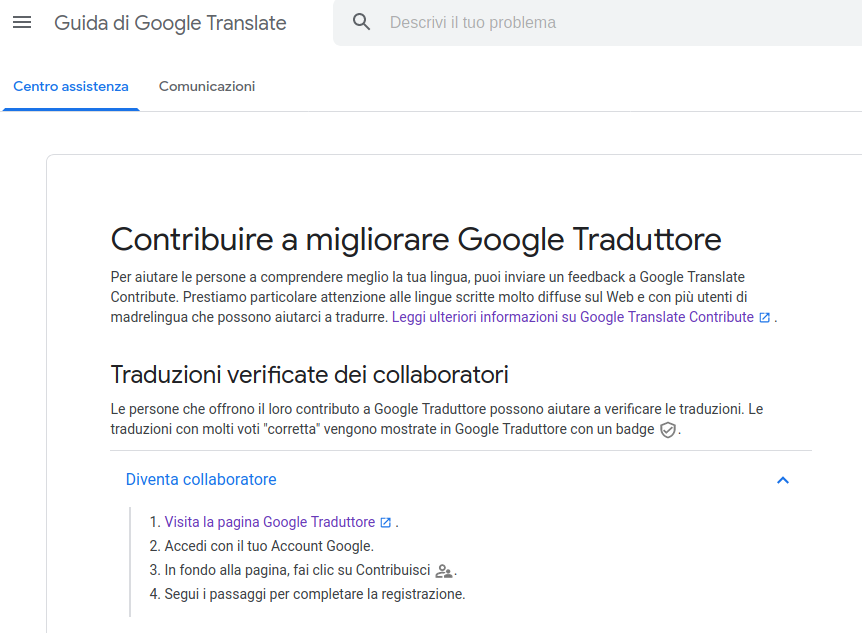Viewport: 862px width, 633px height.
Task: Open the hamburger main menu
Action: pyautogui.click(x=22, y=23)
